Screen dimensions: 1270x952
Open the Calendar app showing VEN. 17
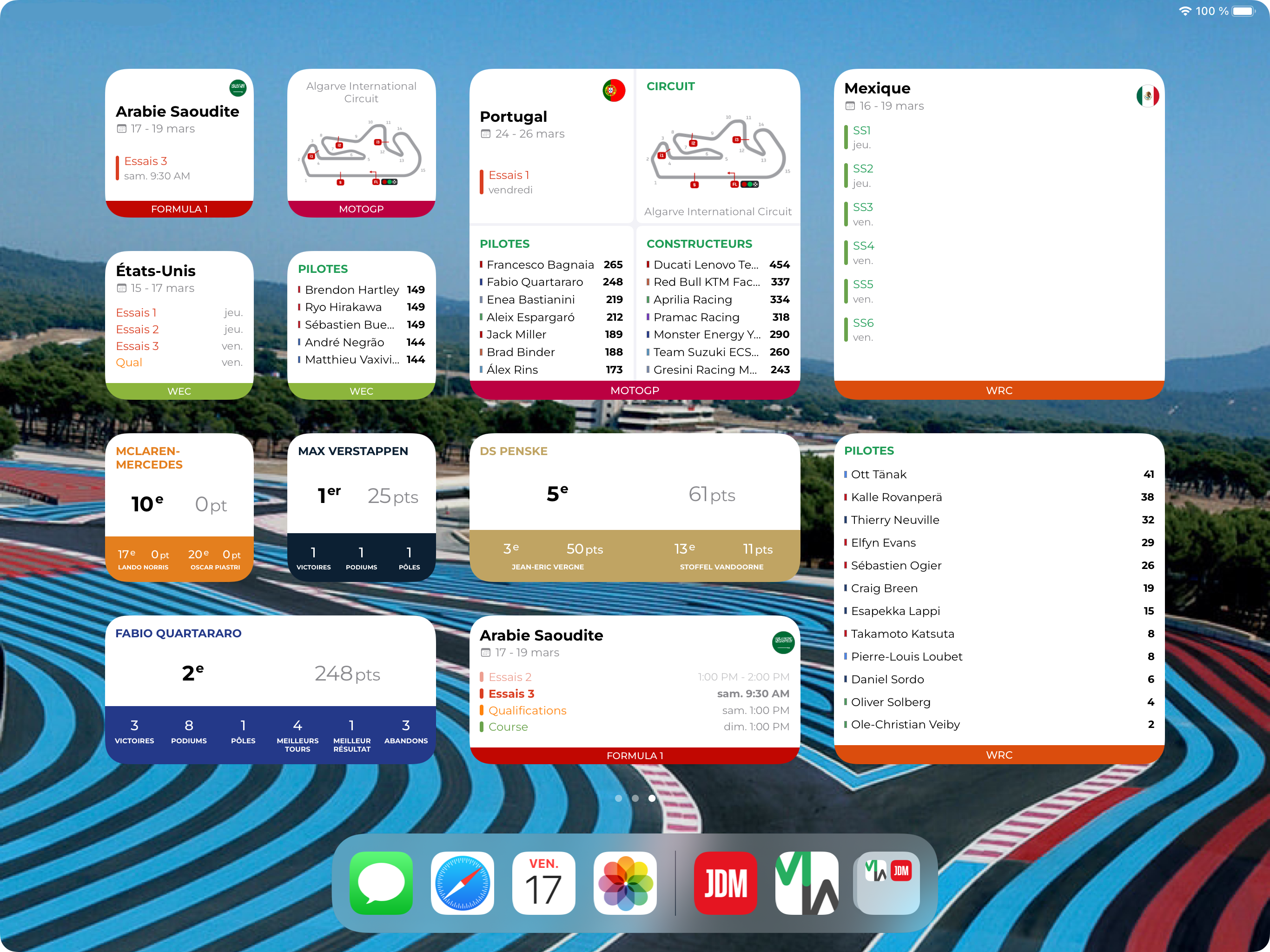coord(544,883)
